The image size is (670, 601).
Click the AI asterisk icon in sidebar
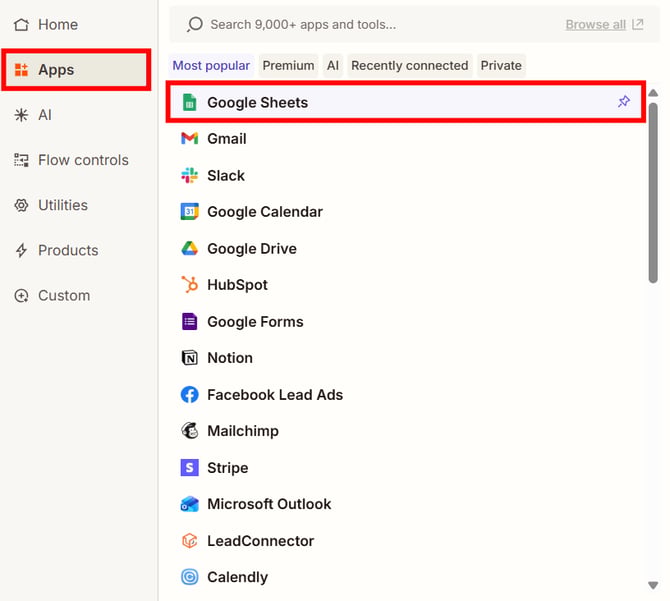coord(21,115)
